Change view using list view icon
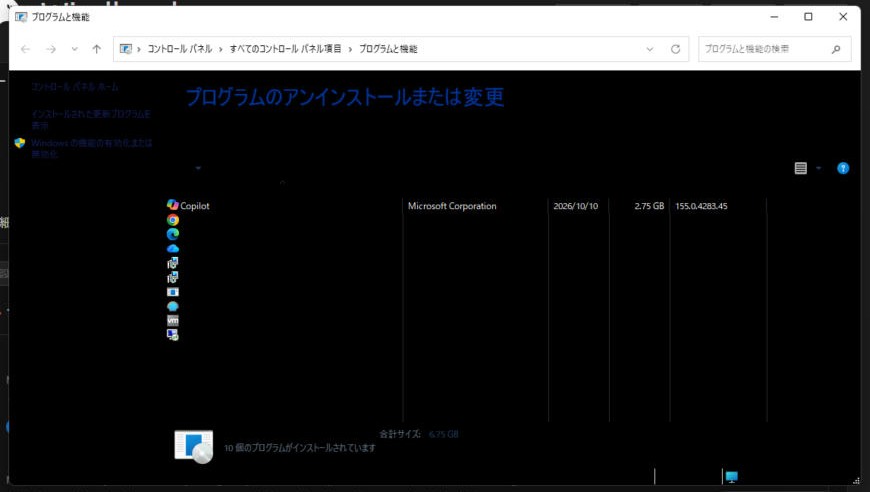The width and height of the screenshot is (870, 492). 800,168
